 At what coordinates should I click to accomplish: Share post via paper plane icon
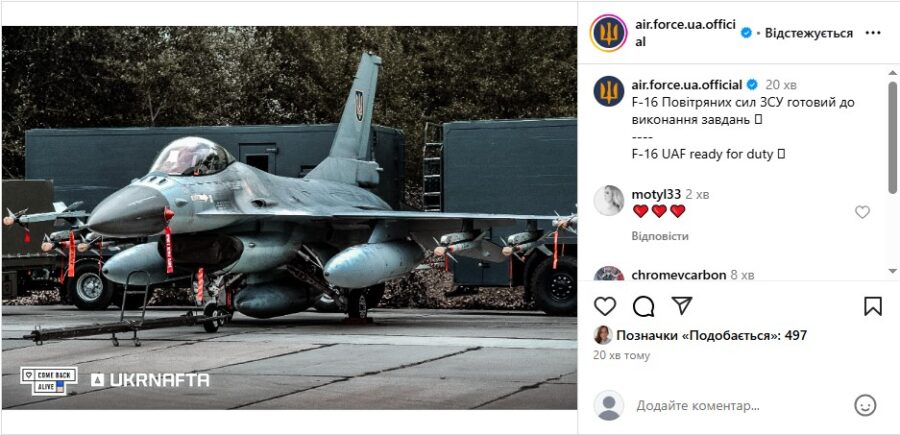[682, 305]
